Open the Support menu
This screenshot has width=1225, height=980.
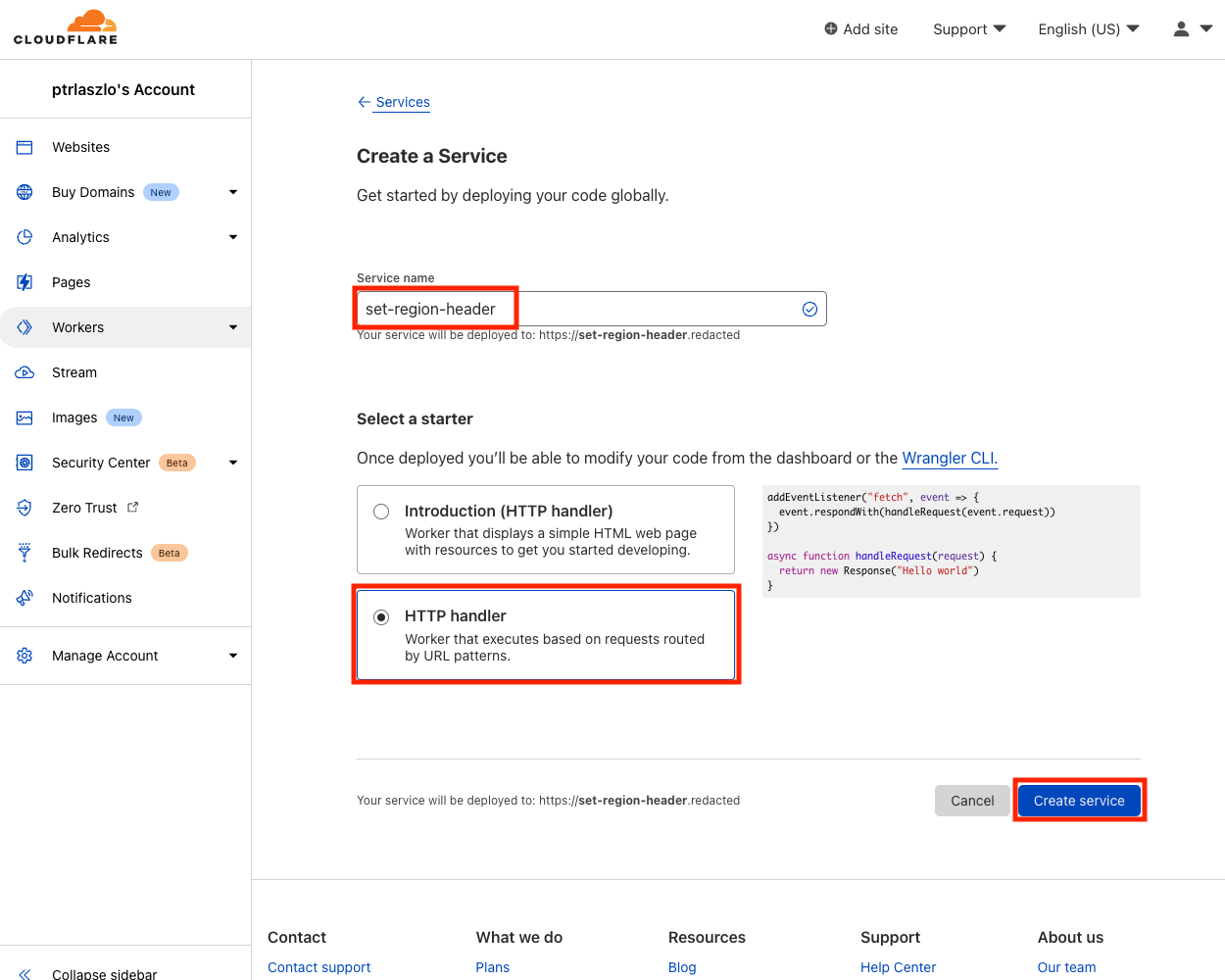(968, 28)
